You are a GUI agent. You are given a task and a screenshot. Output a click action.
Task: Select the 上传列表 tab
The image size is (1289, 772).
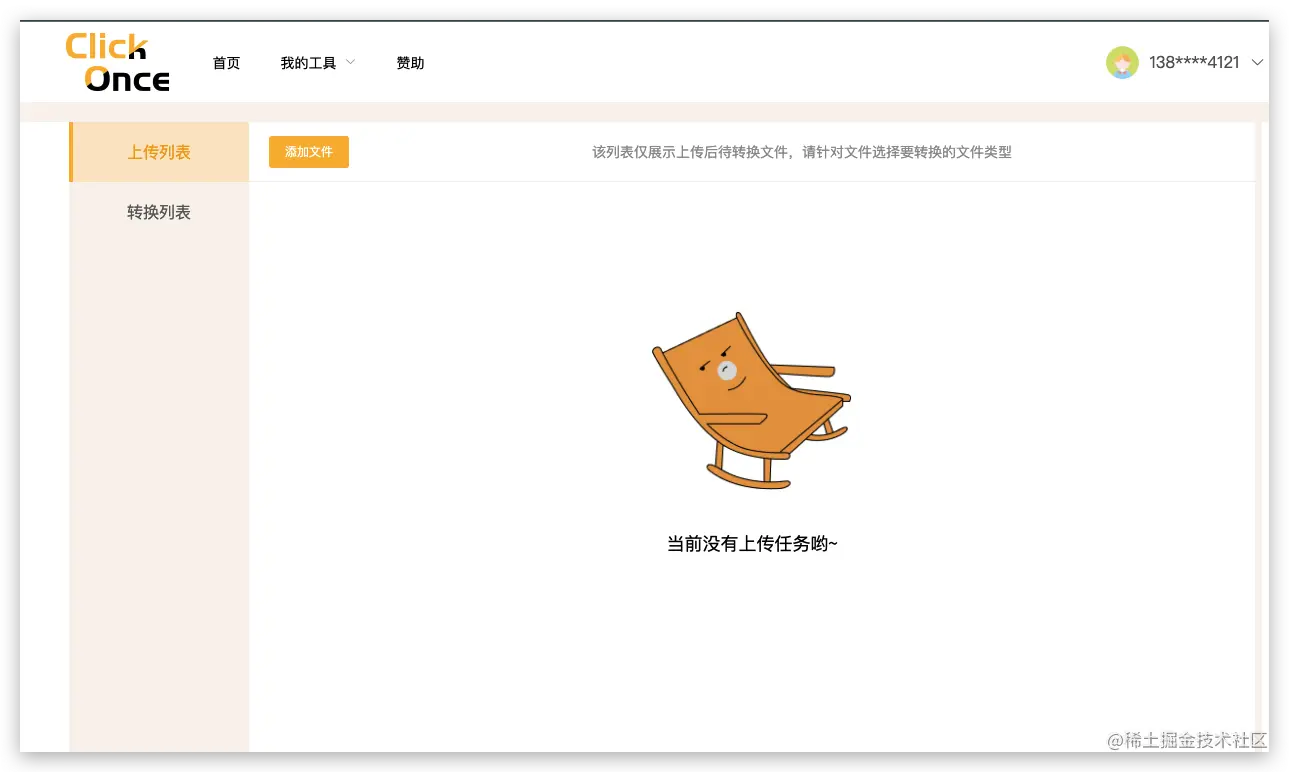(158, 151)
